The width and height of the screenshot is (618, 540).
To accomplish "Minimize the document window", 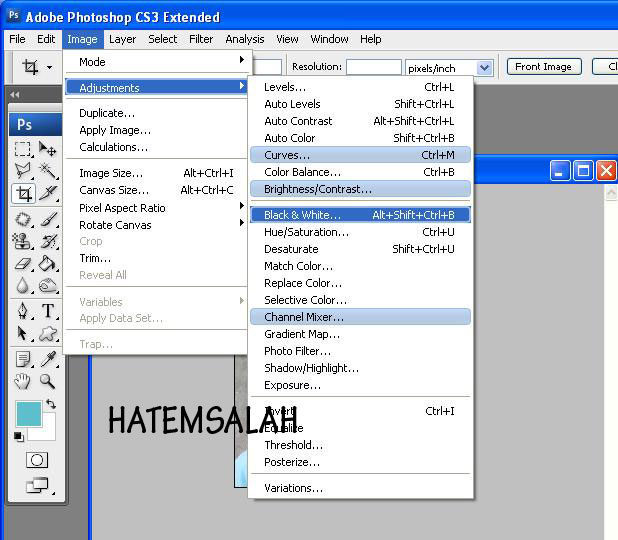I will point(560,171).
